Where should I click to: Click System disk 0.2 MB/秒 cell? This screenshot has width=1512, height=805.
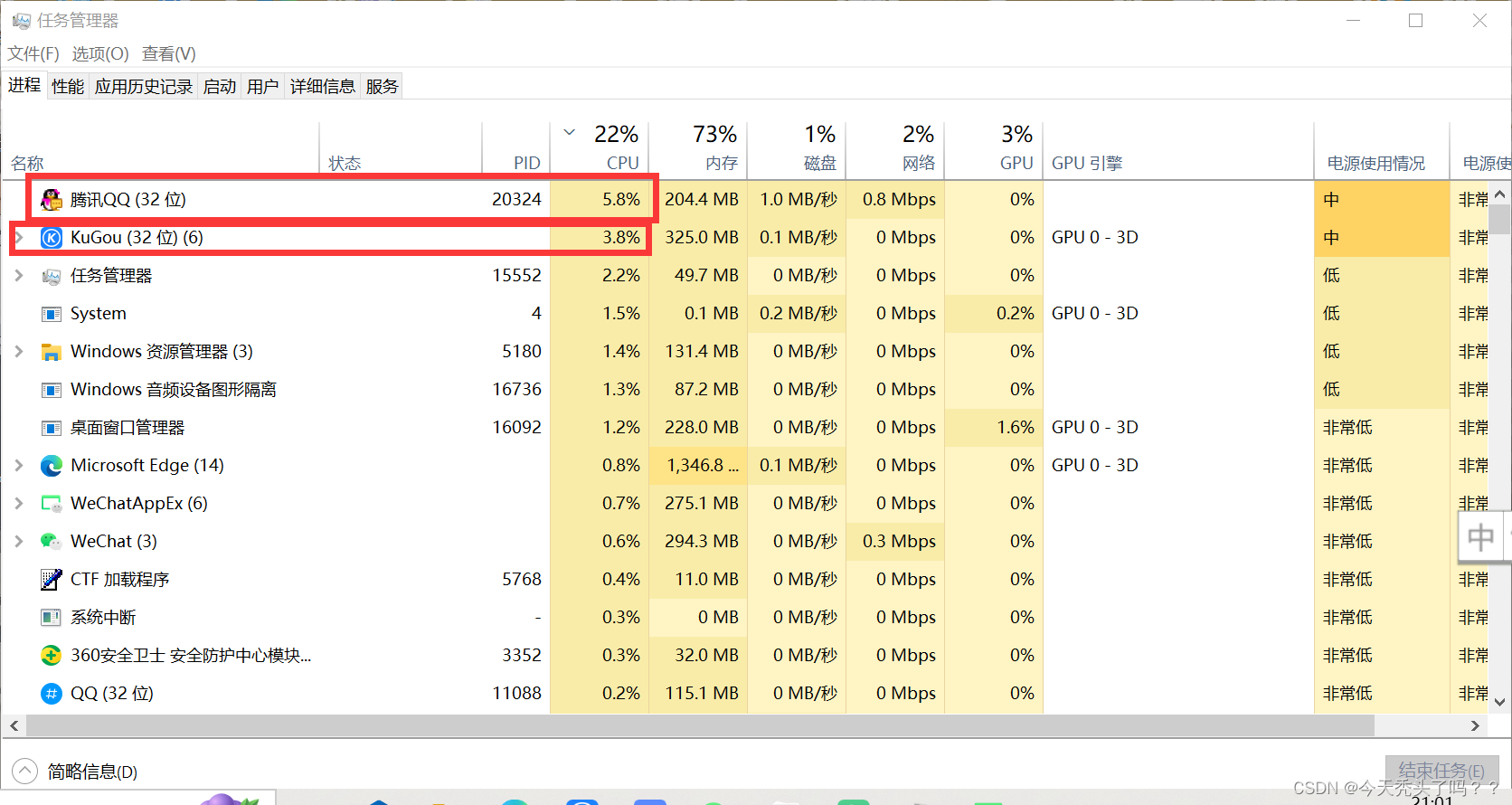coord(799,314)
